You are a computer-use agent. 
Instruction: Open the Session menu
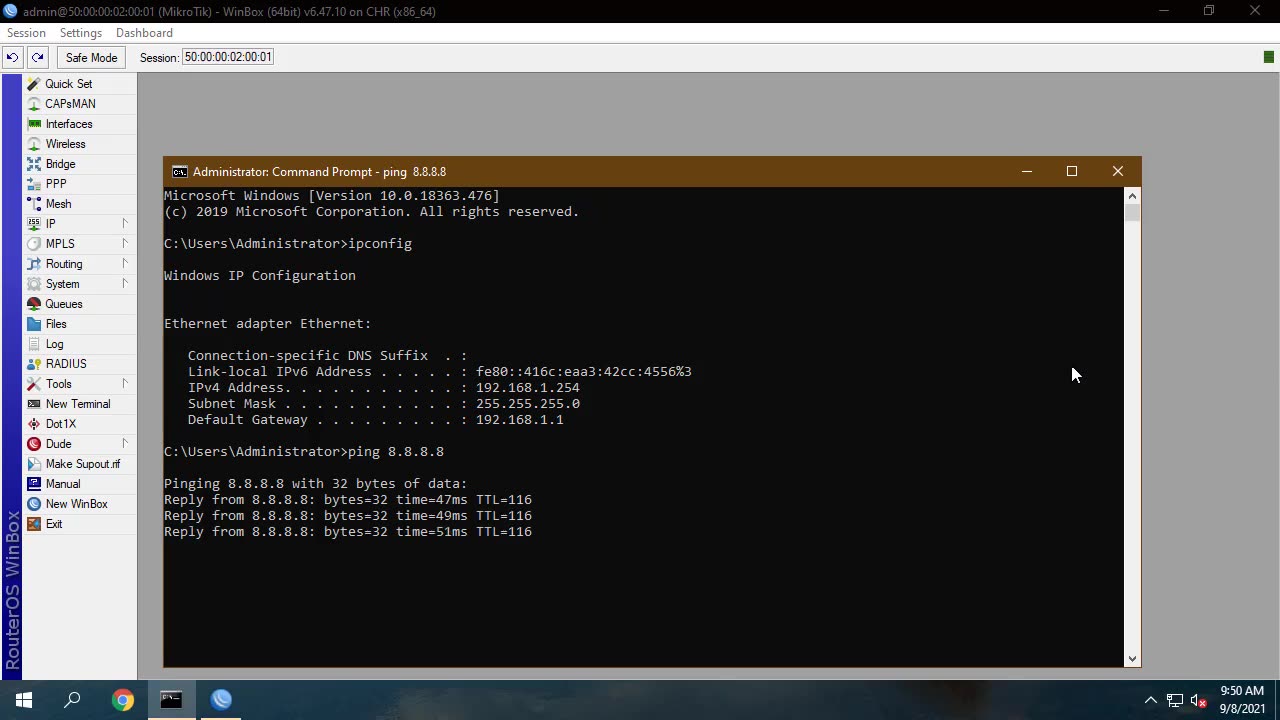coord(26,33)
